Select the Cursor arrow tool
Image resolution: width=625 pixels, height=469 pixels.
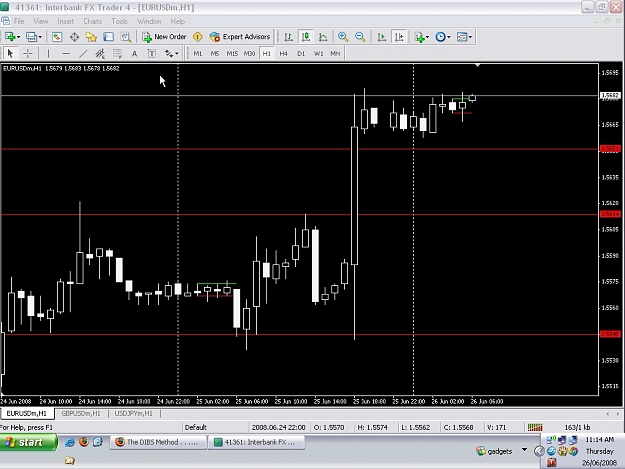tap(10, 53)
